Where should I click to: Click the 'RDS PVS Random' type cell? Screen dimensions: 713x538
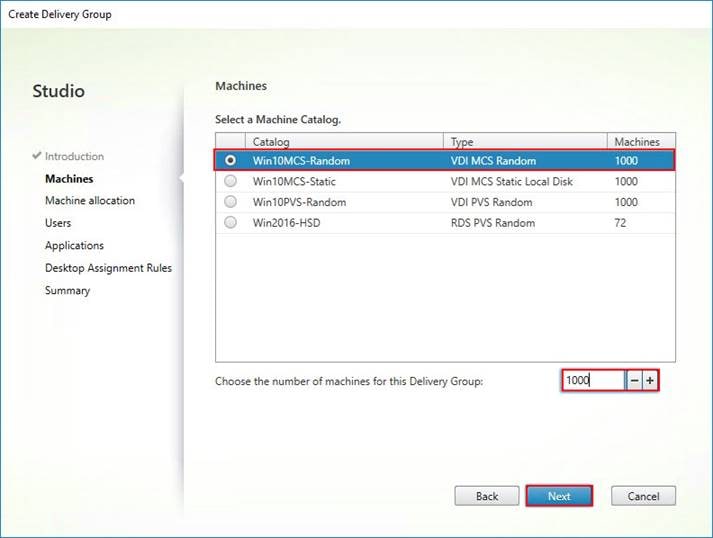493,223
